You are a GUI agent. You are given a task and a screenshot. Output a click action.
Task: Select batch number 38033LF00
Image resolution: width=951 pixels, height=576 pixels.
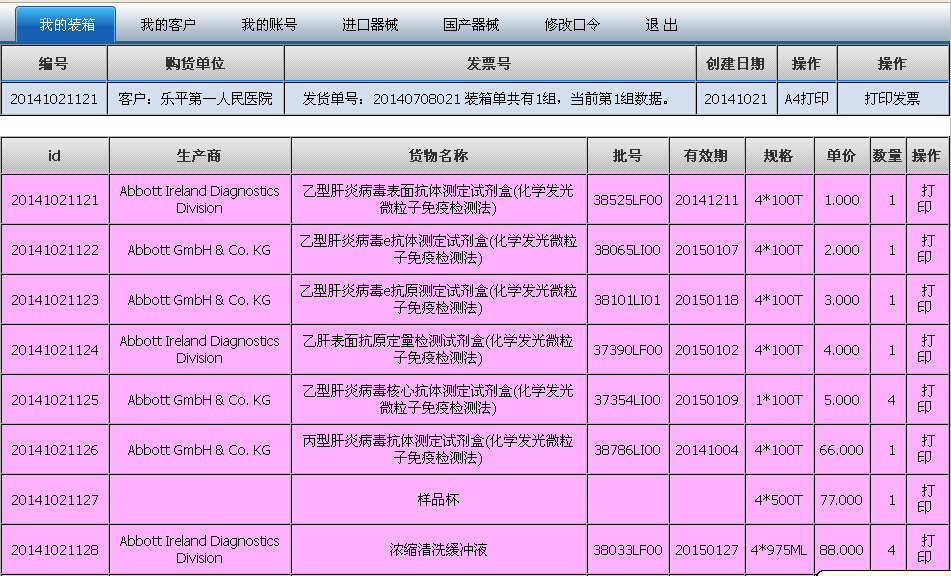(628, 549)
